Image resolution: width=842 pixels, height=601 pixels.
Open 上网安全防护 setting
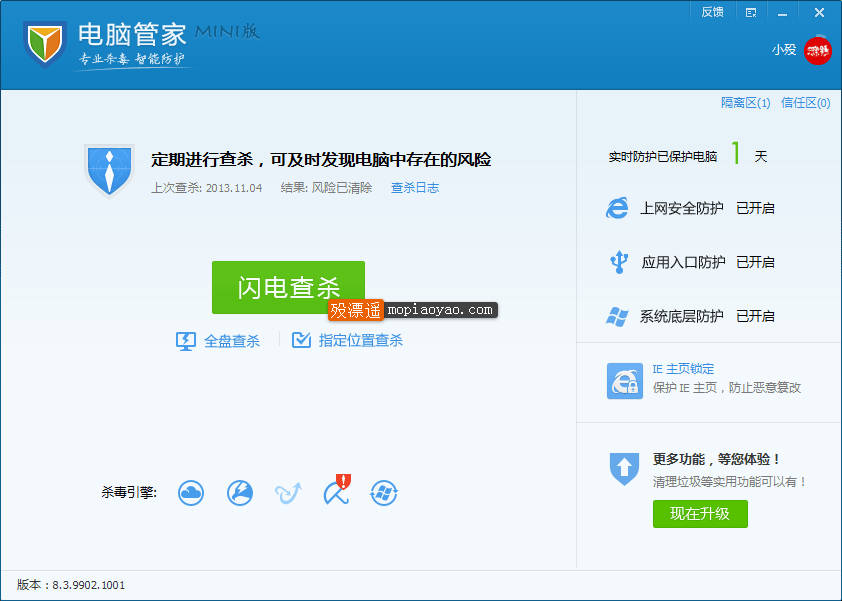681,208
